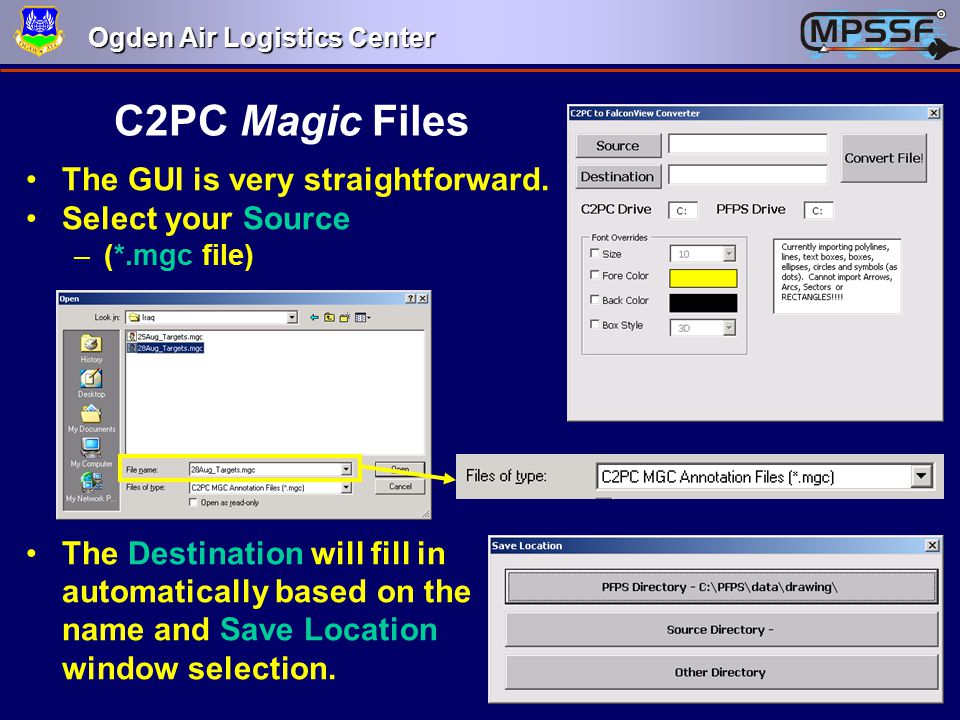
Task: Open the History shortcut in Open dialog
Action: point(91,349)
